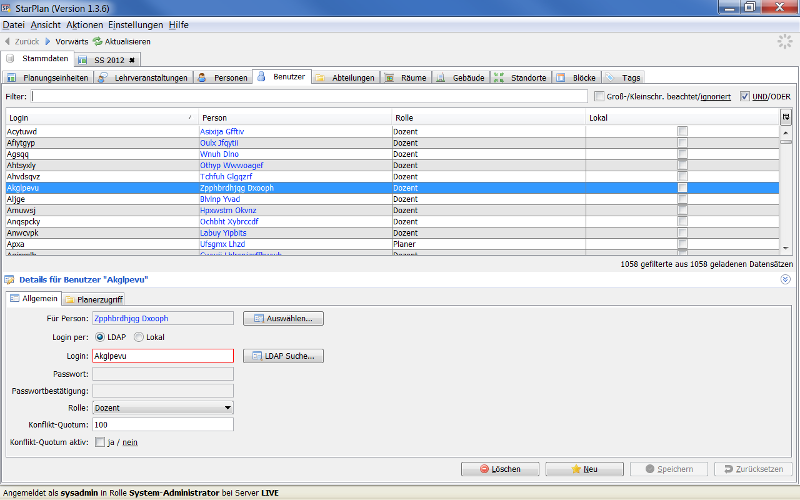Toggle Konflikt-Quotum aktiv checkbox
Screen dimensions: 800x500
100,442
